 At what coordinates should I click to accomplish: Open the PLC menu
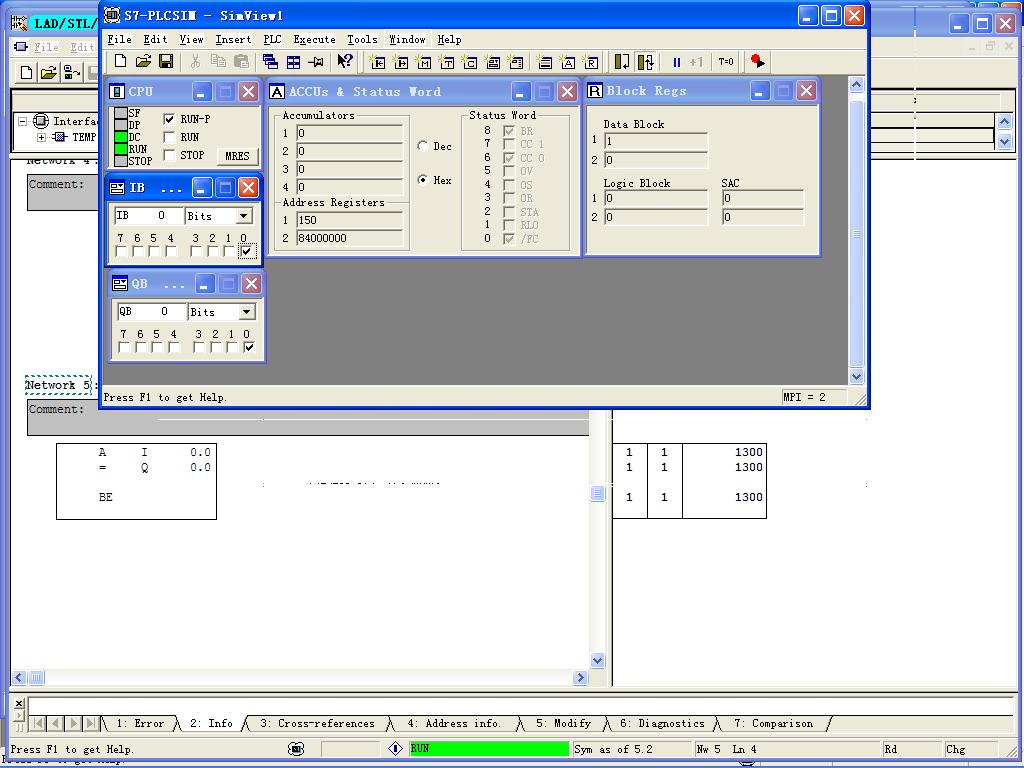tap(272, 39)
